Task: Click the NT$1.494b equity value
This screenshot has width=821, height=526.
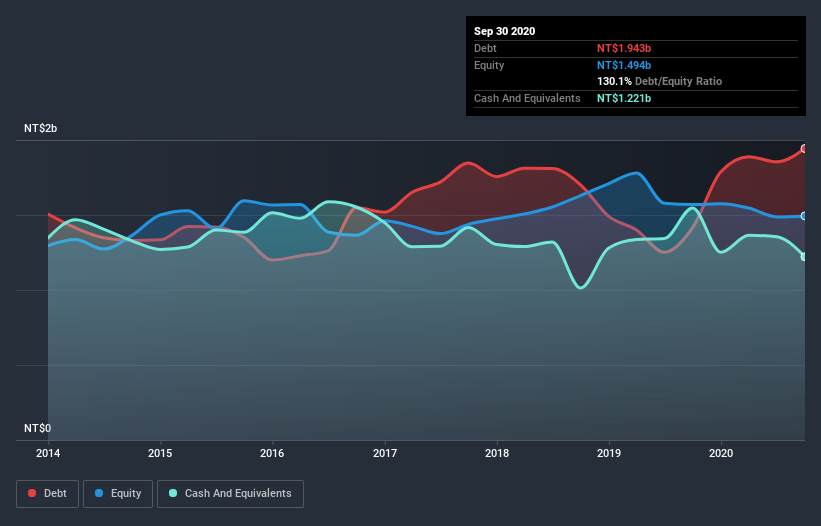Action: 624,65
